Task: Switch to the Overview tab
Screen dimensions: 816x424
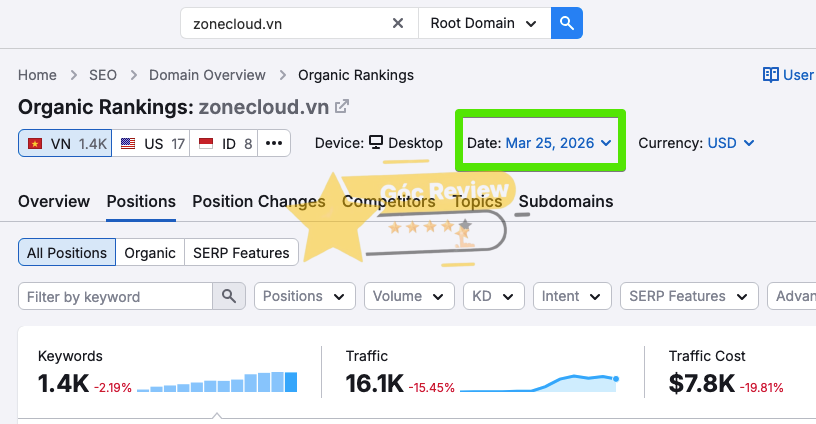Action: coord(54,201)
